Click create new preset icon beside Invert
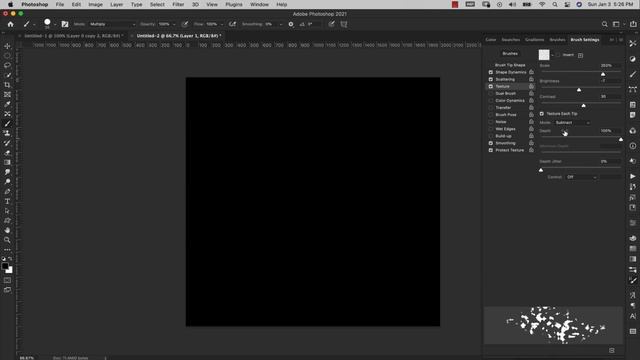This screenshot has height=360, width=640. [580, 55]
